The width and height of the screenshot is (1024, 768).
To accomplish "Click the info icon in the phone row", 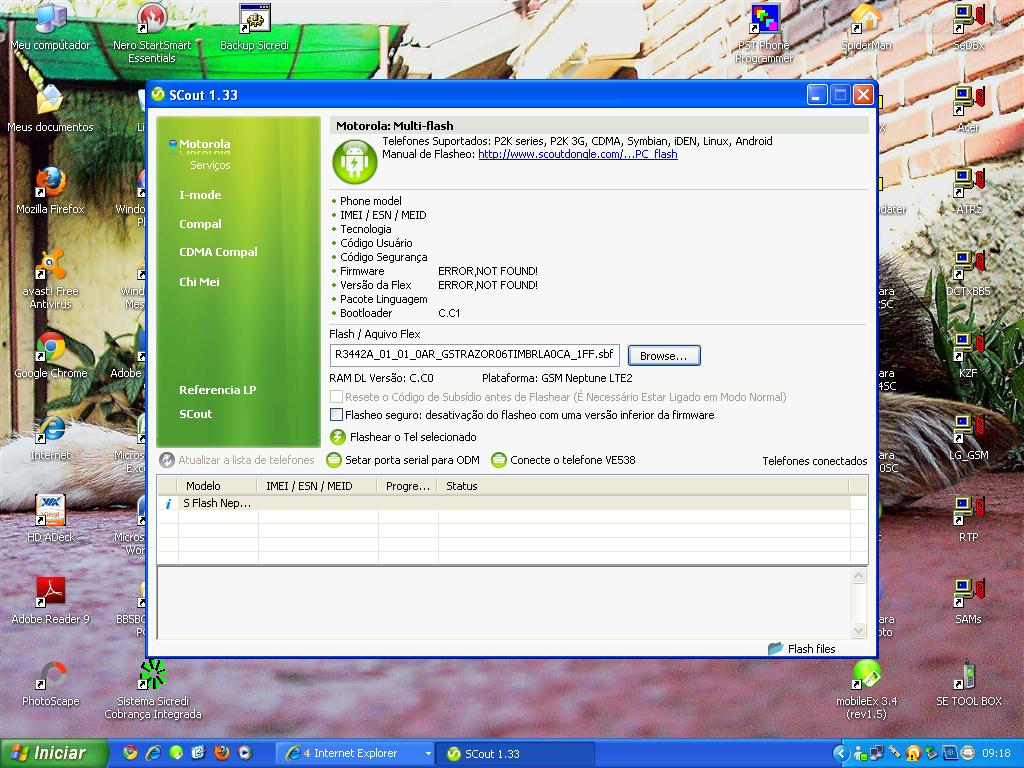I will point(168,504).
